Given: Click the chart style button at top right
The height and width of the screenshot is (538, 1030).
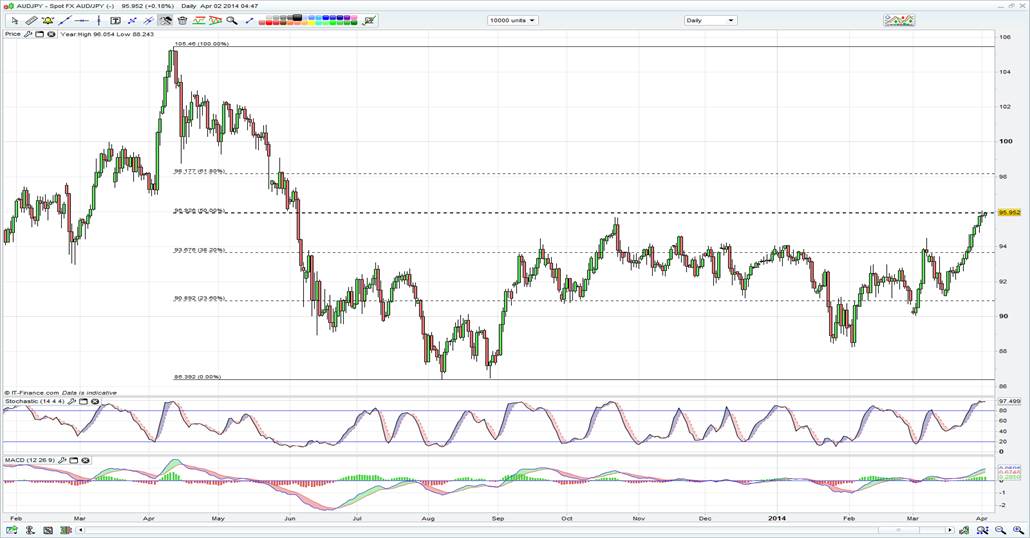Looking at the screenshot, I should [x=898, y=20].
